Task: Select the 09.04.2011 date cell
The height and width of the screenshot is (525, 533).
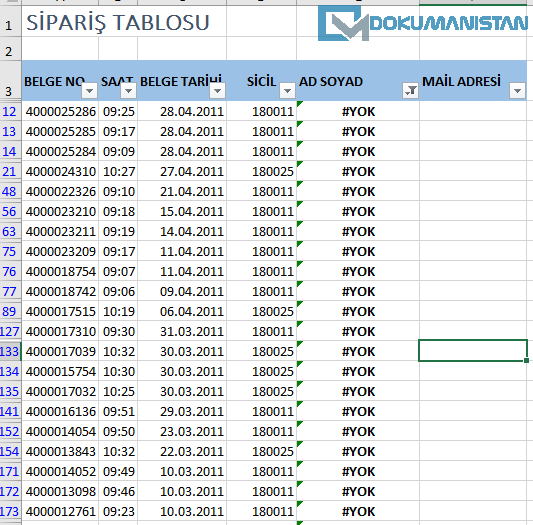Action: tap(182, 291)
